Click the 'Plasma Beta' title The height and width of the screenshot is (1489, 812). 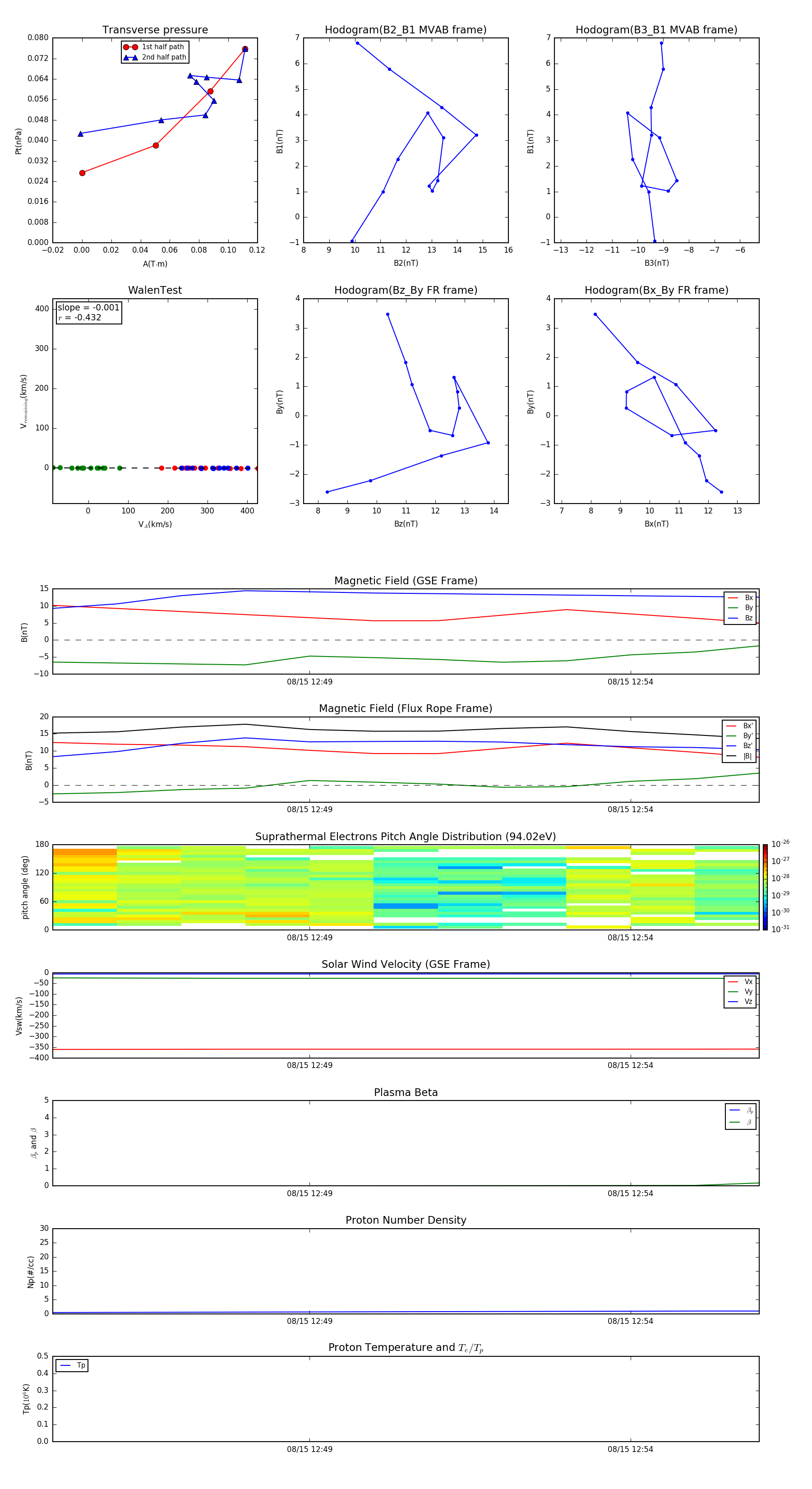406,1092
